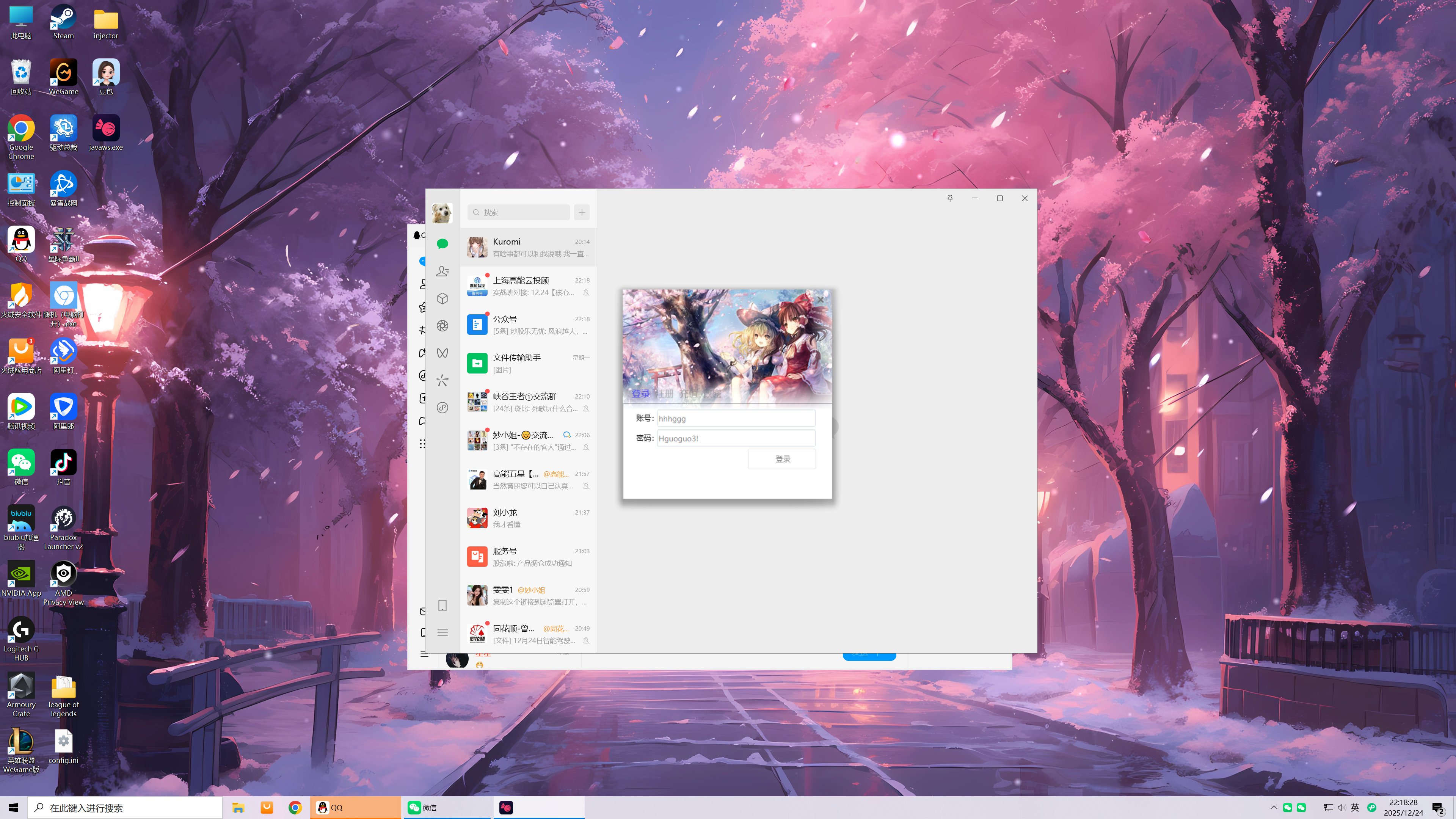Open the 文件传输助手 chat
The width and height of the screenshot is (1456, 819).
click(x=529, y=364)
